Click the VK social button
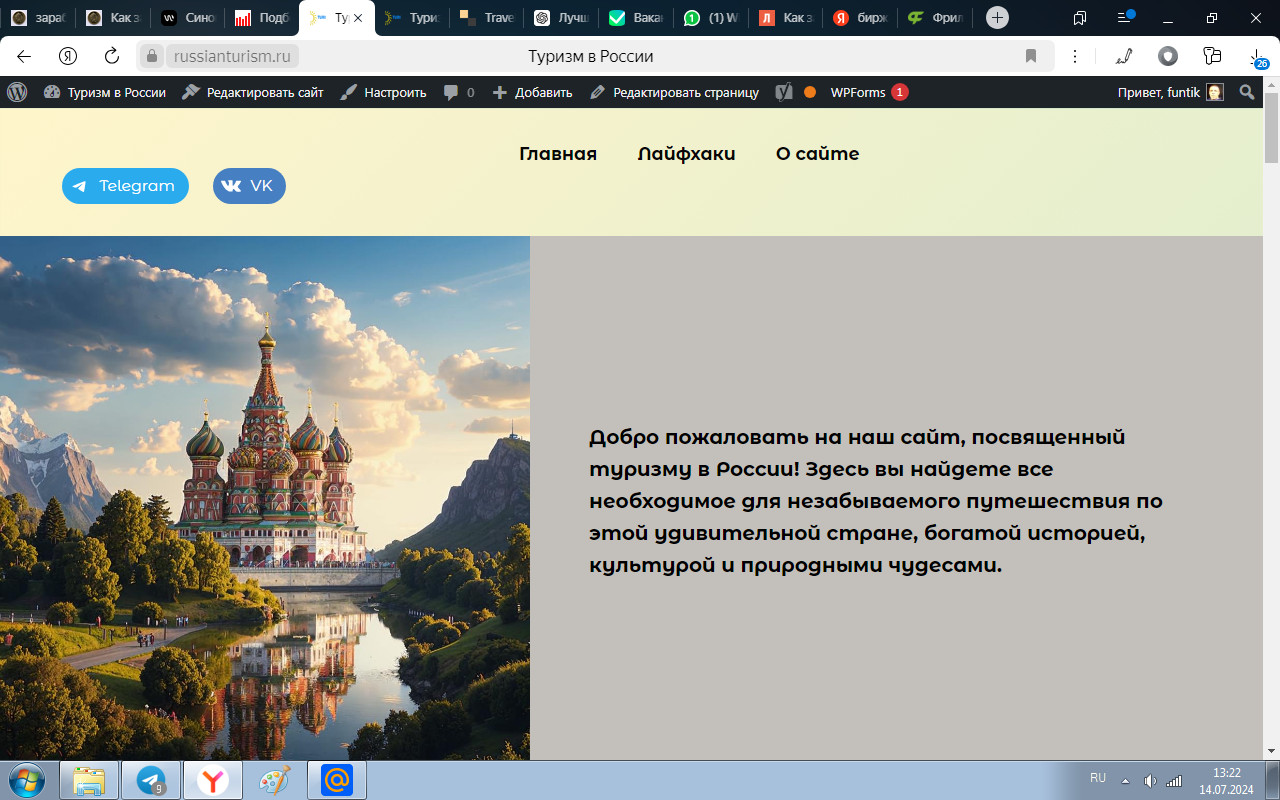Screen dimensions: 1280x800 pyautogui.click(x=249, y=186)
